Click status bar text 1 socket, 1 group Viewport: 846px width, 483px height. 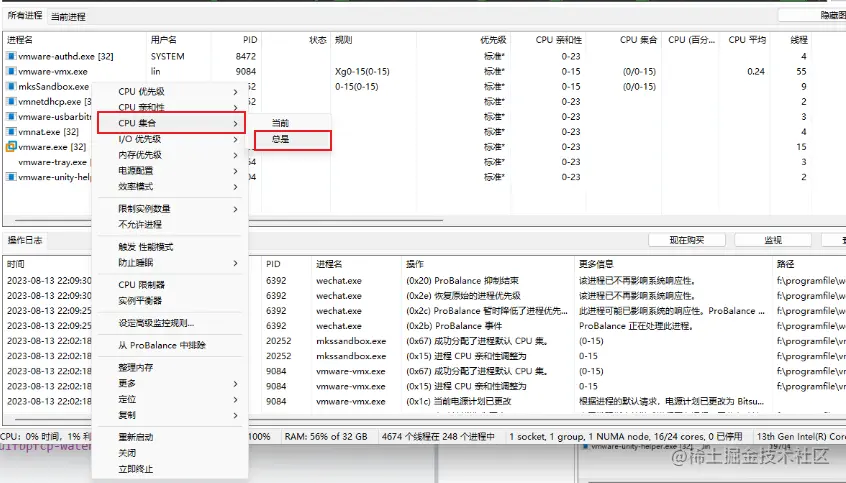coord(546,437)
